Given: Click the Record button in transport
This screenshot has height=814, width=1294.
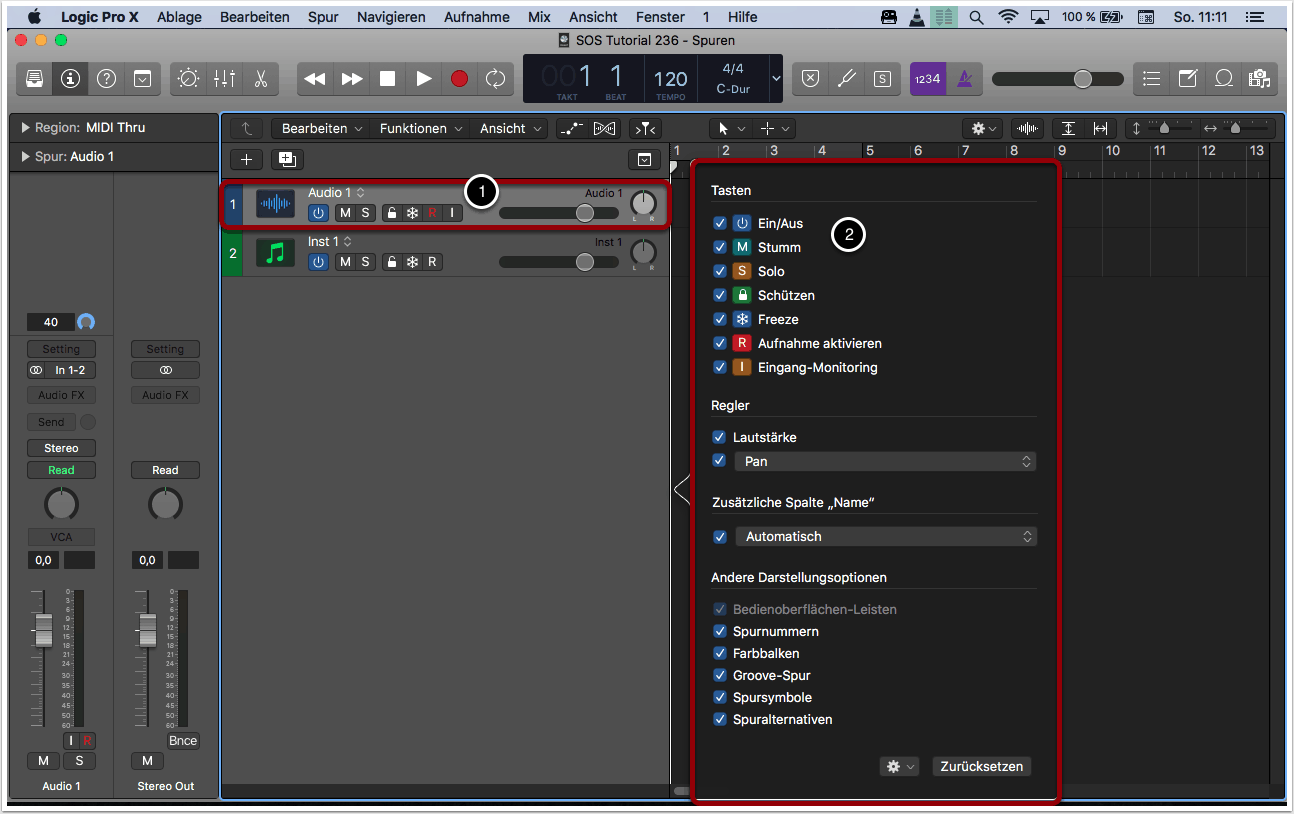Looking at the screenshot, I should point(459,79).
